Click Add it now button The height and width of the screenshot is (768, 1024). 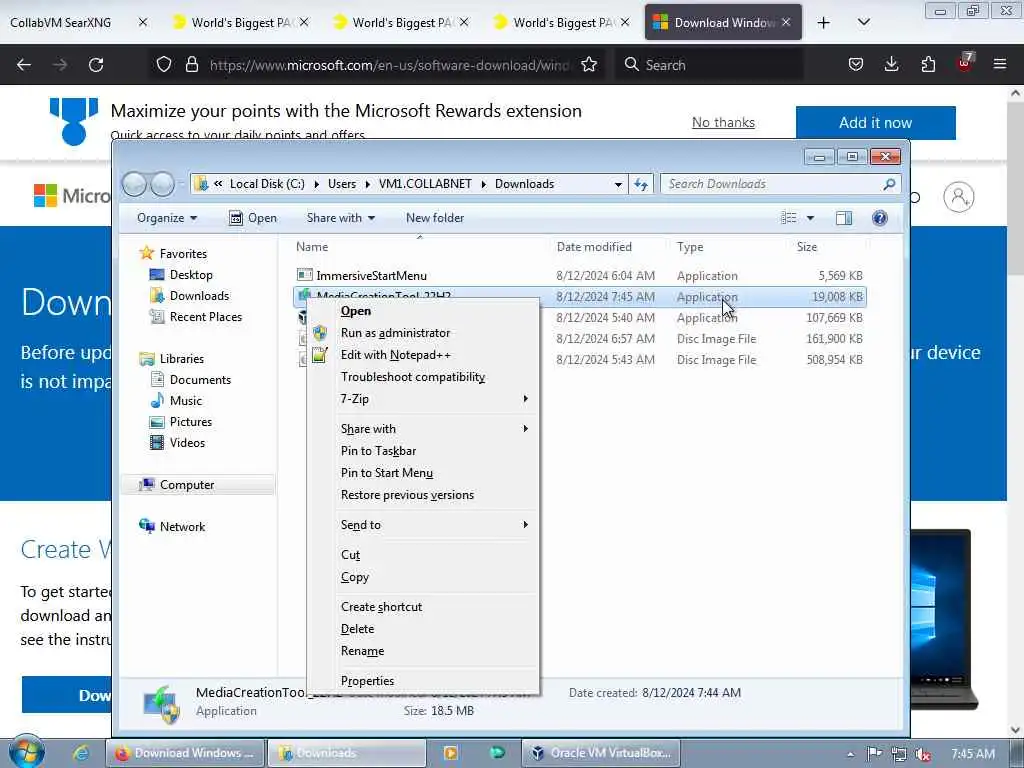click(875, 123)
